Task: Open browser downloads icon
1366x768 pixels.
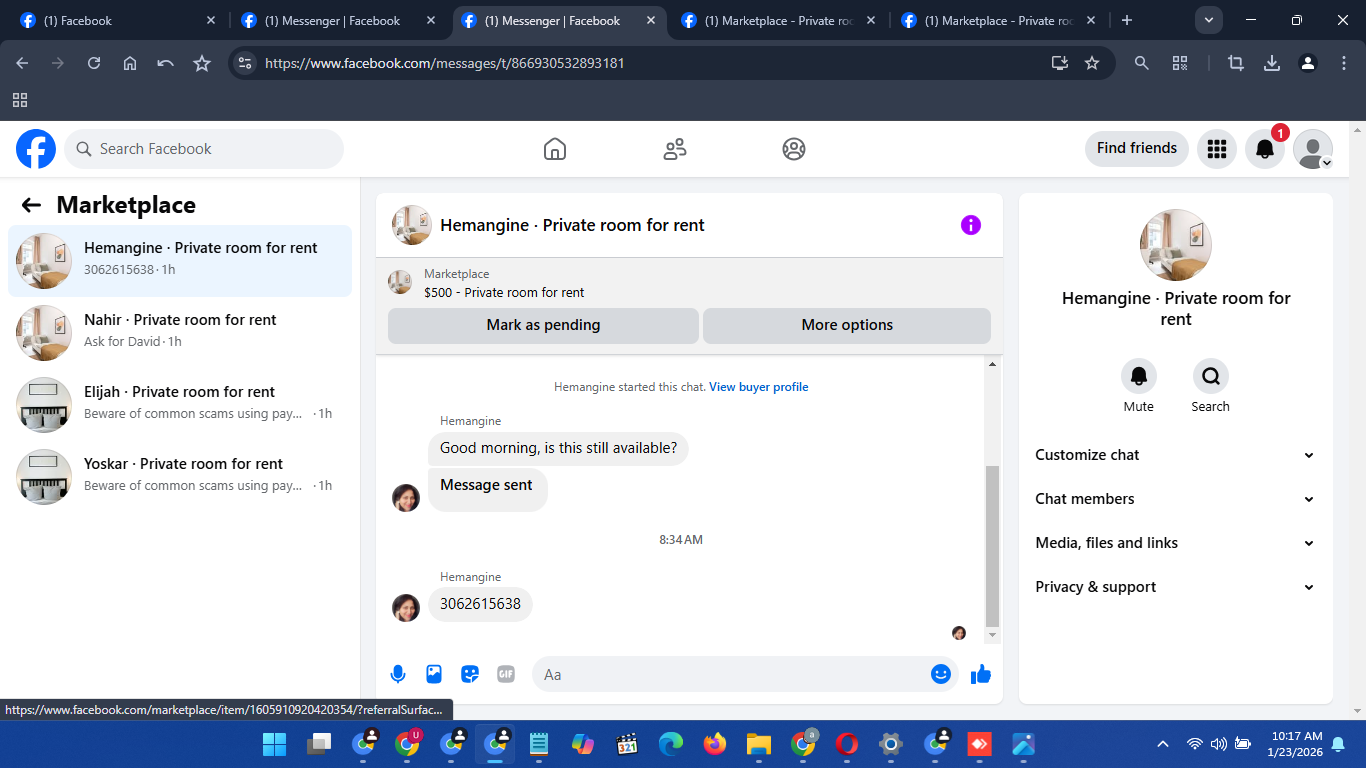Action: click(x=1272, y=63)
